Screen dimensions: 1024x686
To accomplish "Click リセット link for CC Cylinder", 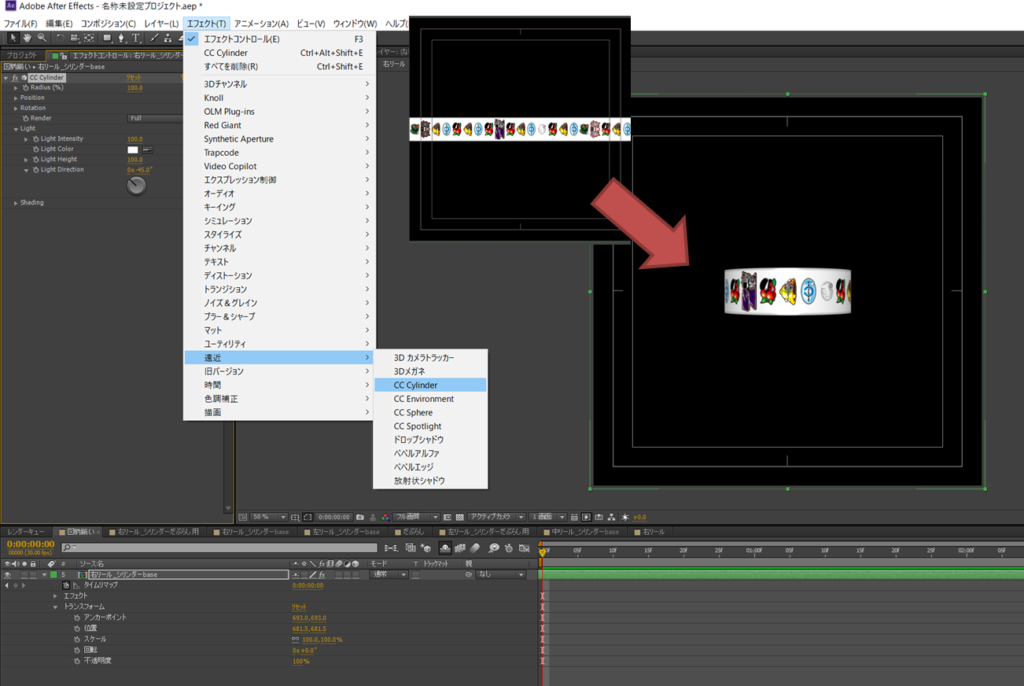I will pos(133,77).
